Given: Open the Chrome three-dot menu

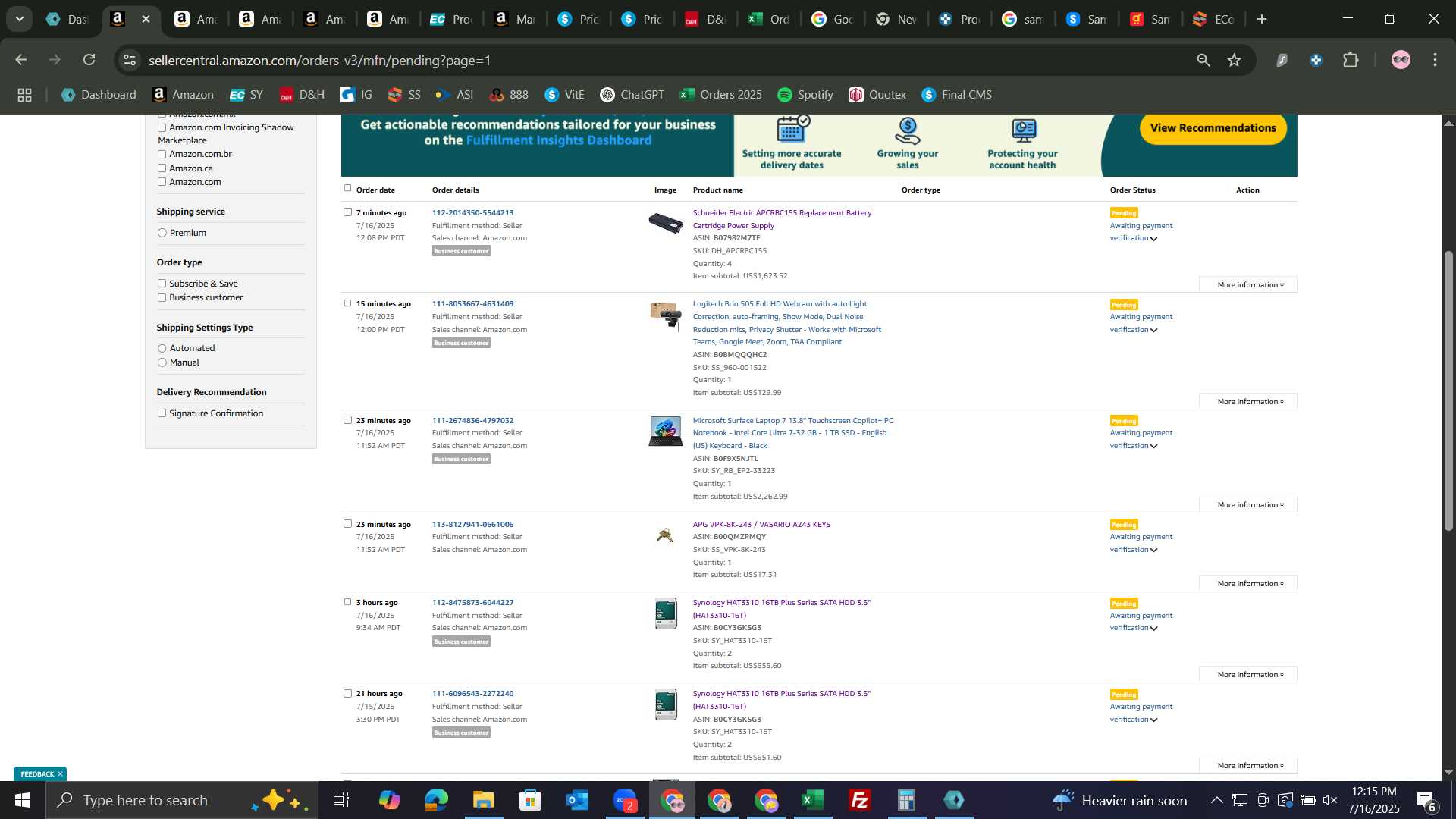Looking at the screenshot, I should (x=1435, y=60).
